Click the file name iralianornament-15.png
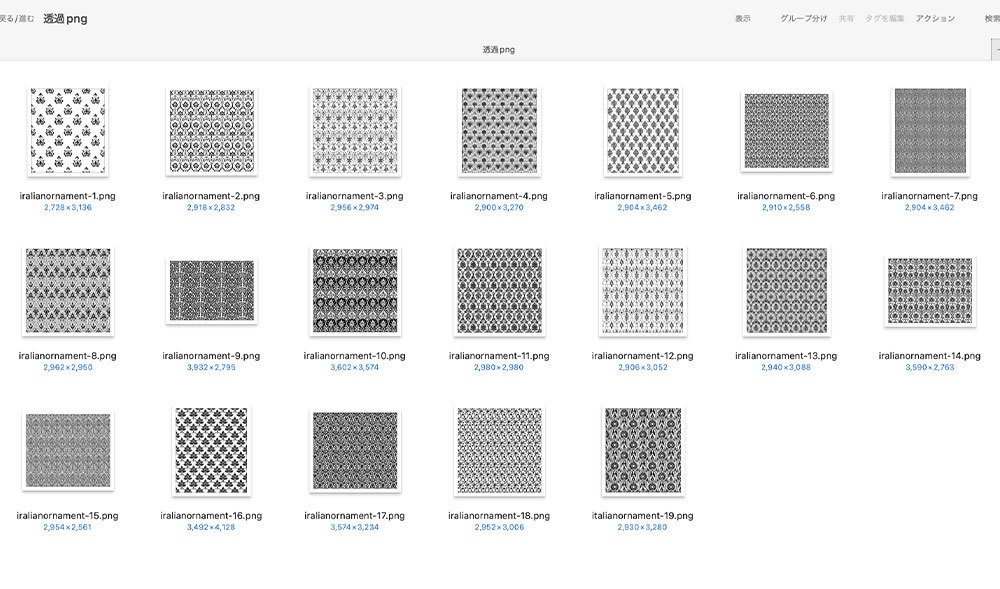 click(68, 516)
